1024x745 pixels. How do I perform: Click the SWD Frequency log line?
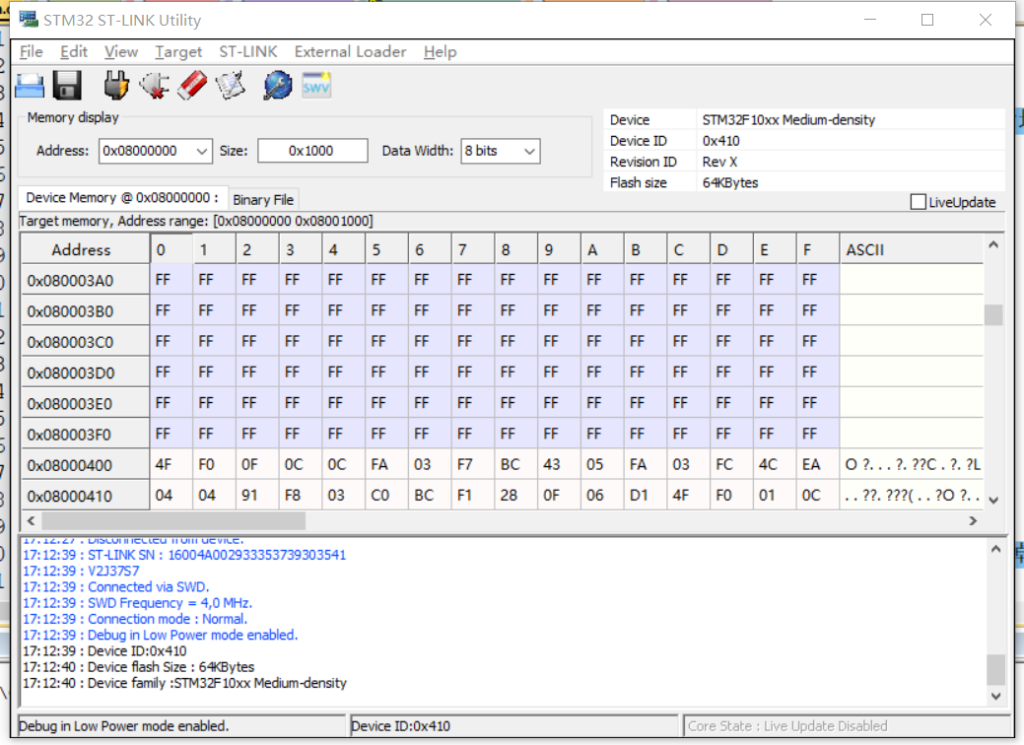click(138, 603)
